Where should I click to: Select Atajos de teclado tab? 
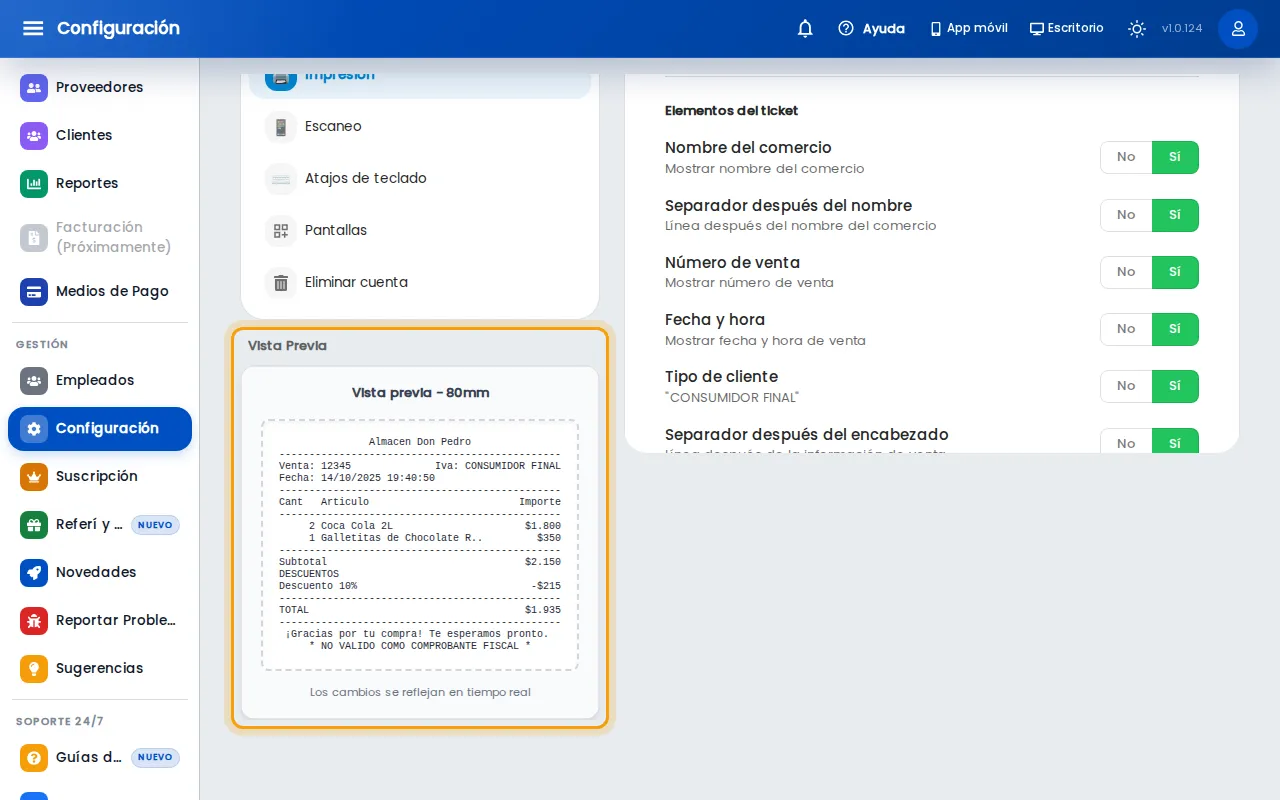click(420, 179)
